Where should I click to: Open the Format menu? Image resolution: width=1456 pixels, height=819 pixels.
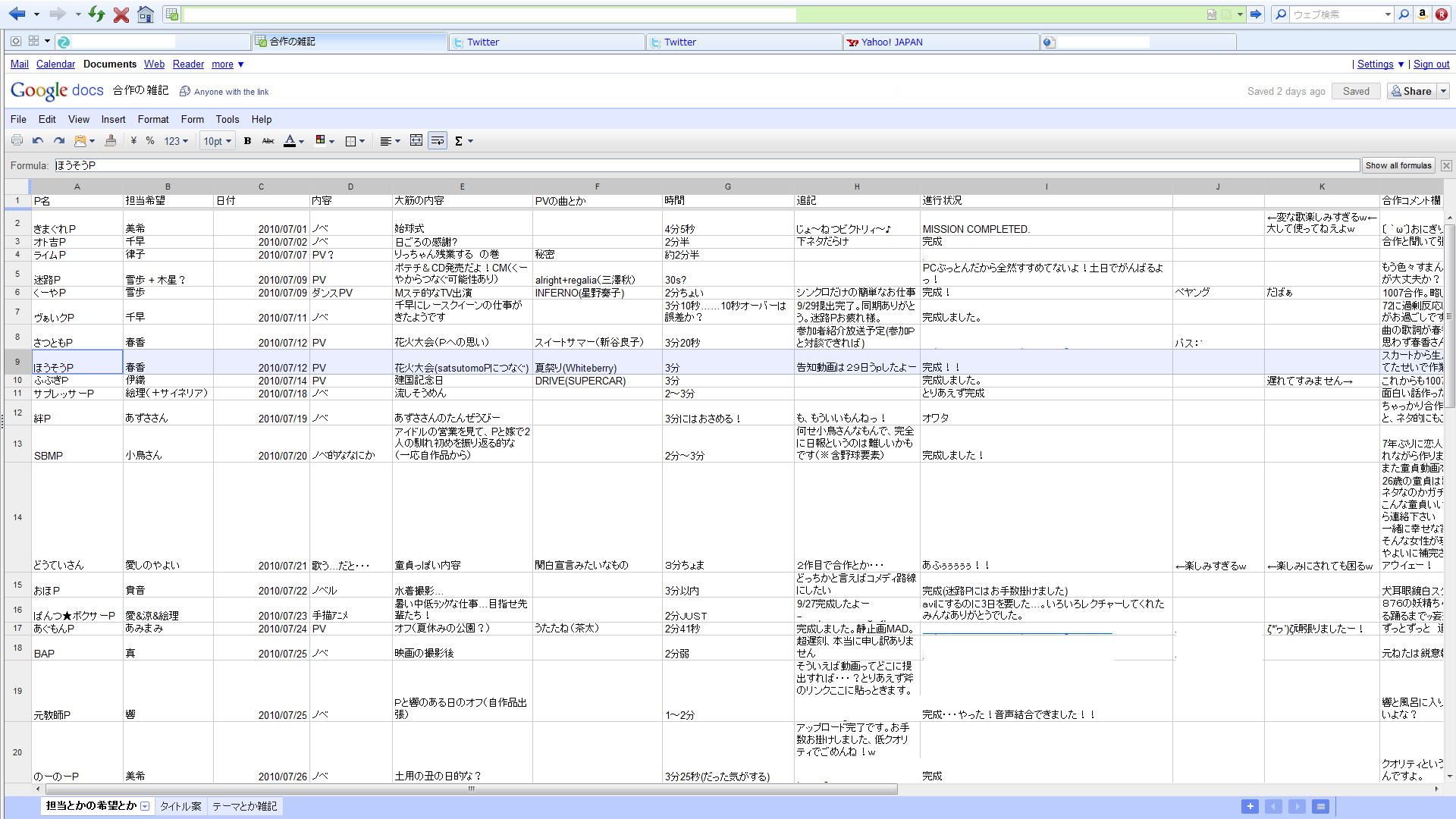[153, 119]
